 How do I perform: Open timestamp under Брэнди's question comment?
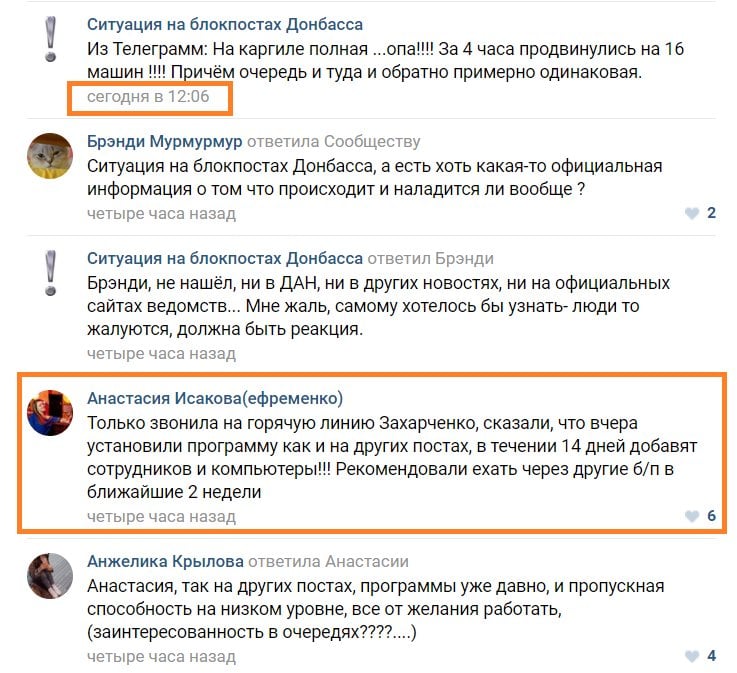(161, 213)
